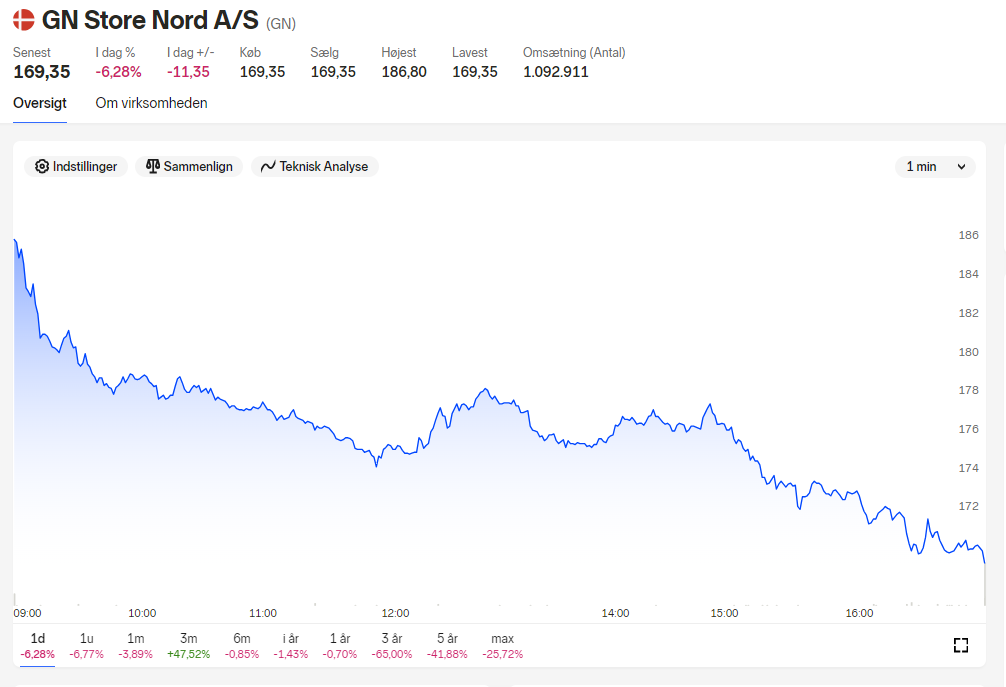Choose the 3 år range

coord(392,645)
